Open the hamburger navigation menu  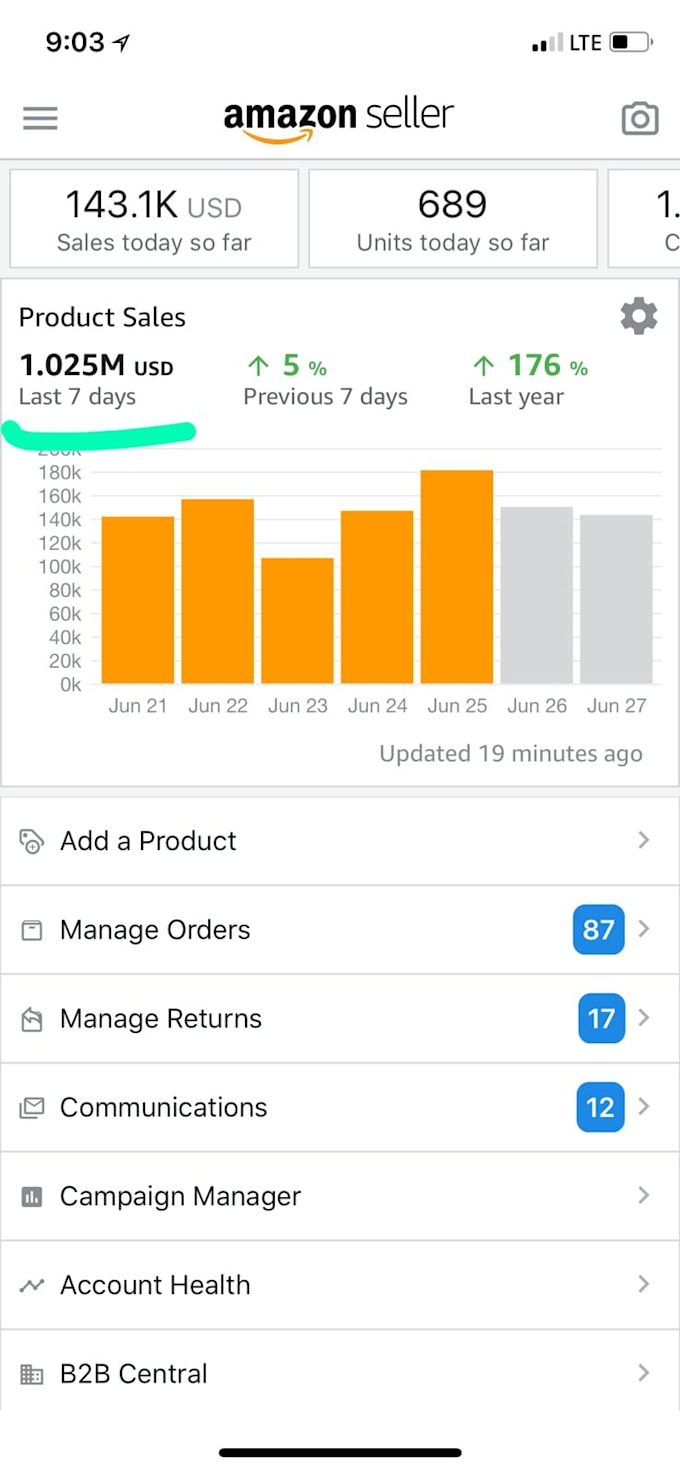point(40,118)
